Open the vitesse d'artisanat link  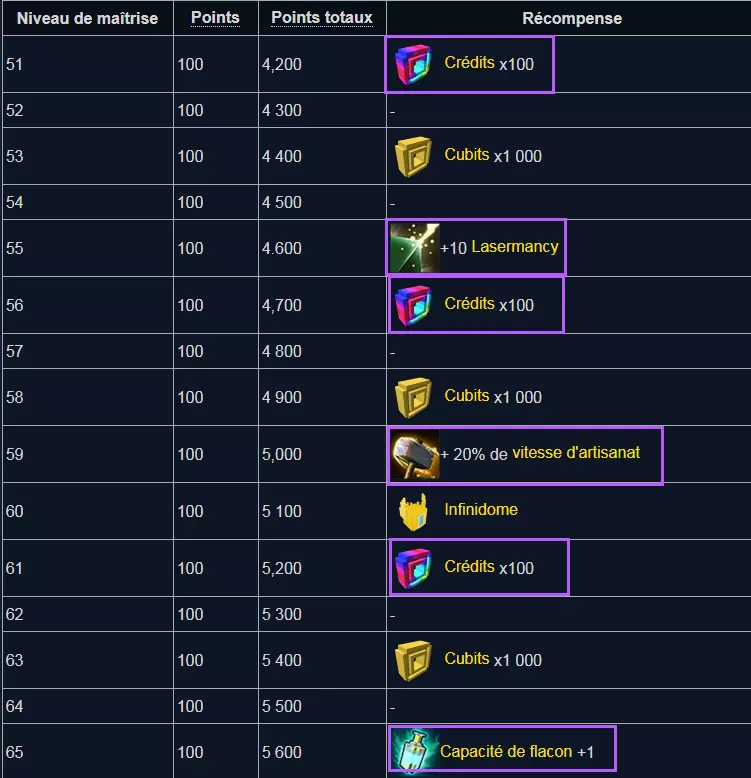point(576,453)
